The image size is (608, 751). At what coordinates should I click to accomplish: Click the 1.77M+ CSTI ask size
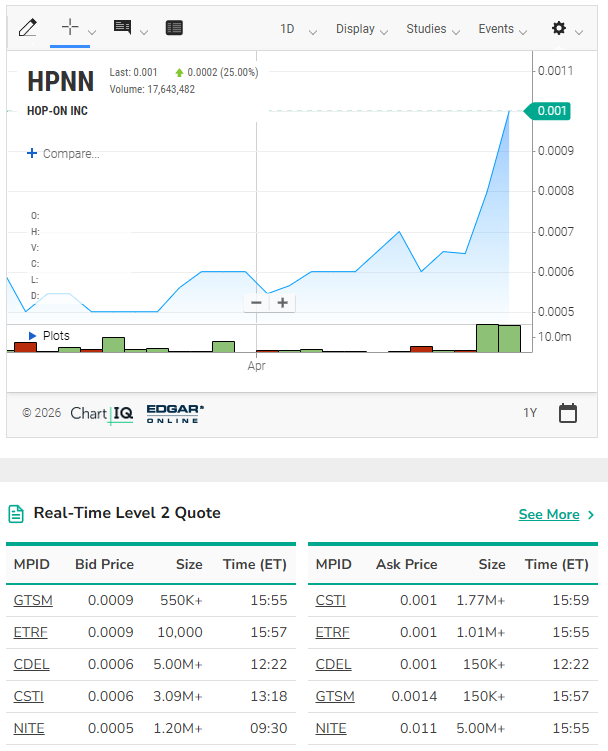[x=481, y=600]
